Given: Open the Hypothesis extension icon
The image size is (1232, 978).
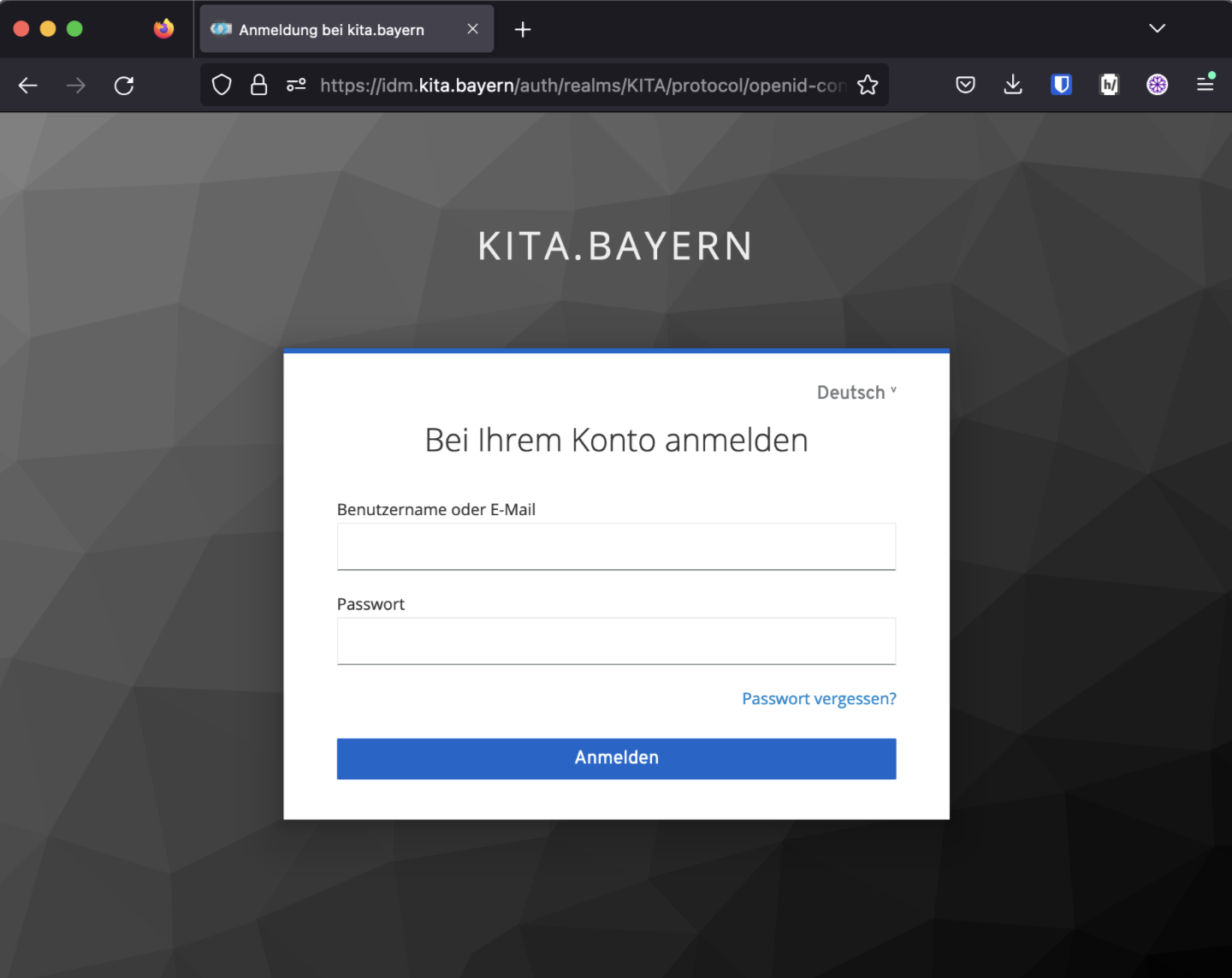Looking at the screenshot, I should pos(1109,85).
